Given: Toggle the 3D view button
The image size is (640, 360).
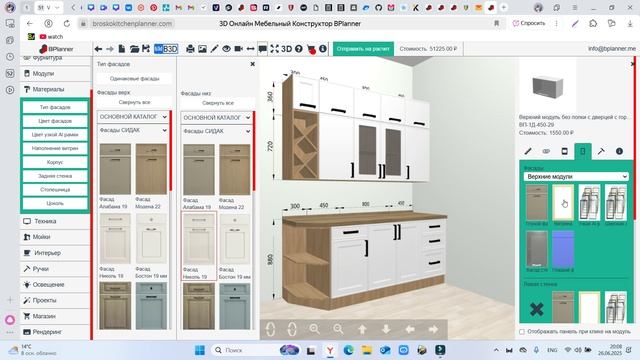Looking at the screenshot, I should 287,49.
